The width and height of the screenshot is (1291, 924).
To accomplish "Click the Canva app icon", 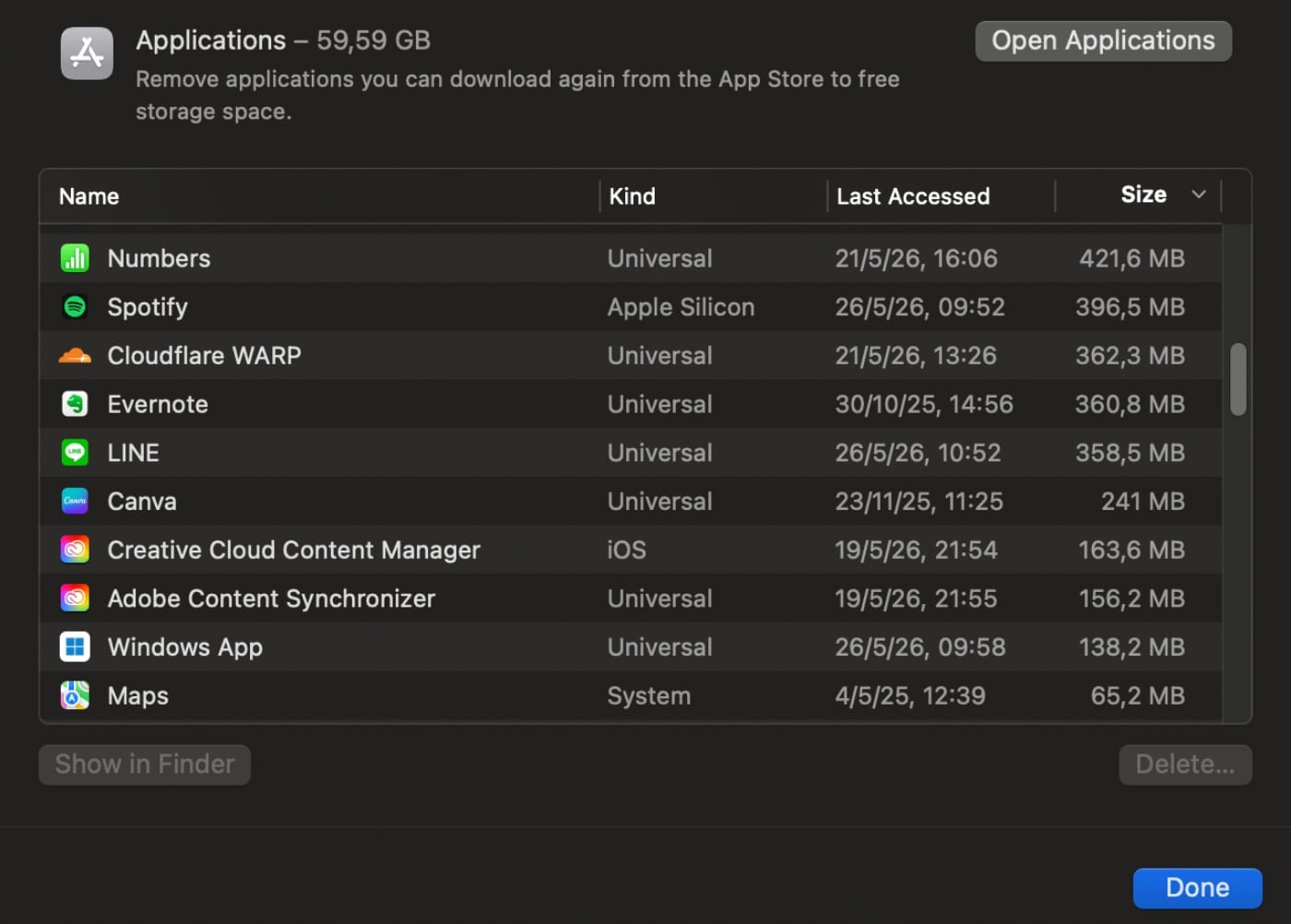I will [75, 502].
